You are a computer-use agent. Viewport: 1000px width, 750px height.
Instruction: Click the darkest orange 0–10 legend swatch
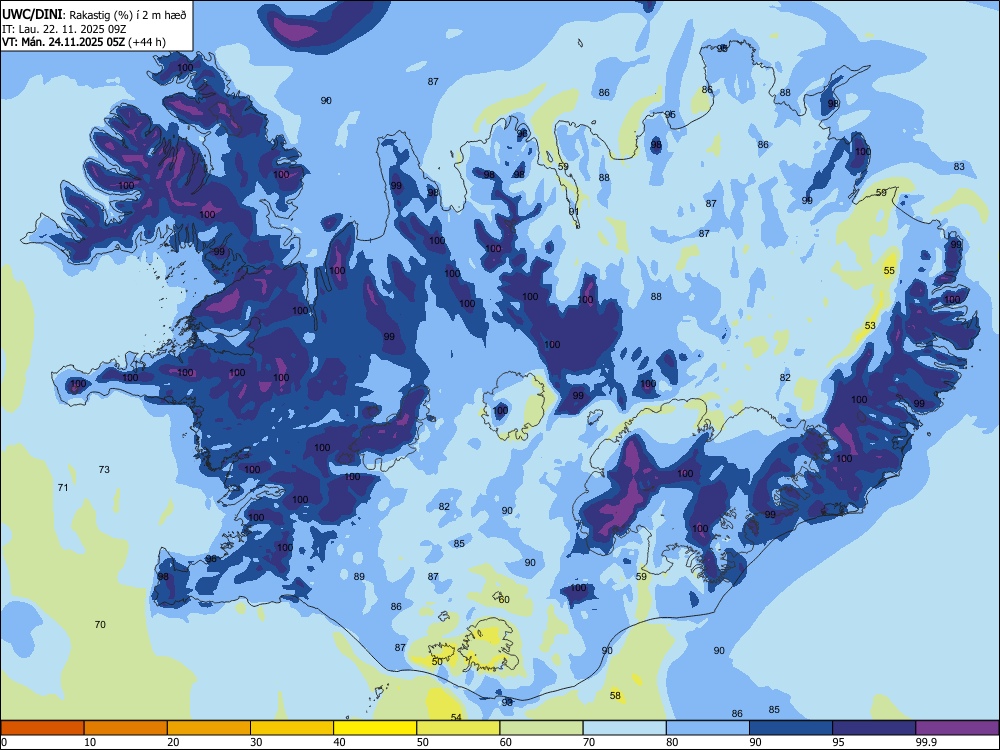pyautogui.click(x=42, y=728)
